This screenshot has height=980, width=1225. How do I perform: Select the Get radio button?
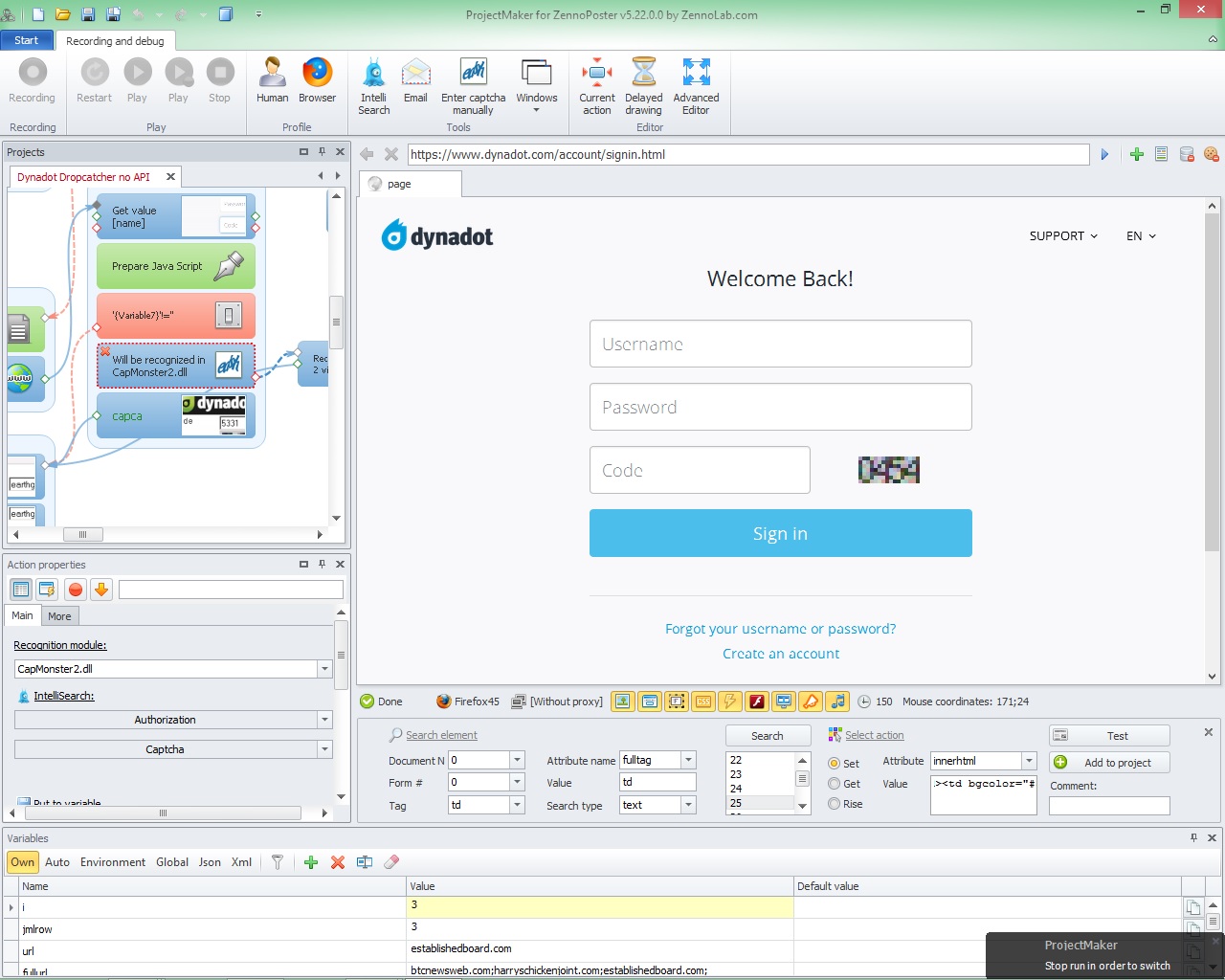pyautogui.click(x=835, y=784)
